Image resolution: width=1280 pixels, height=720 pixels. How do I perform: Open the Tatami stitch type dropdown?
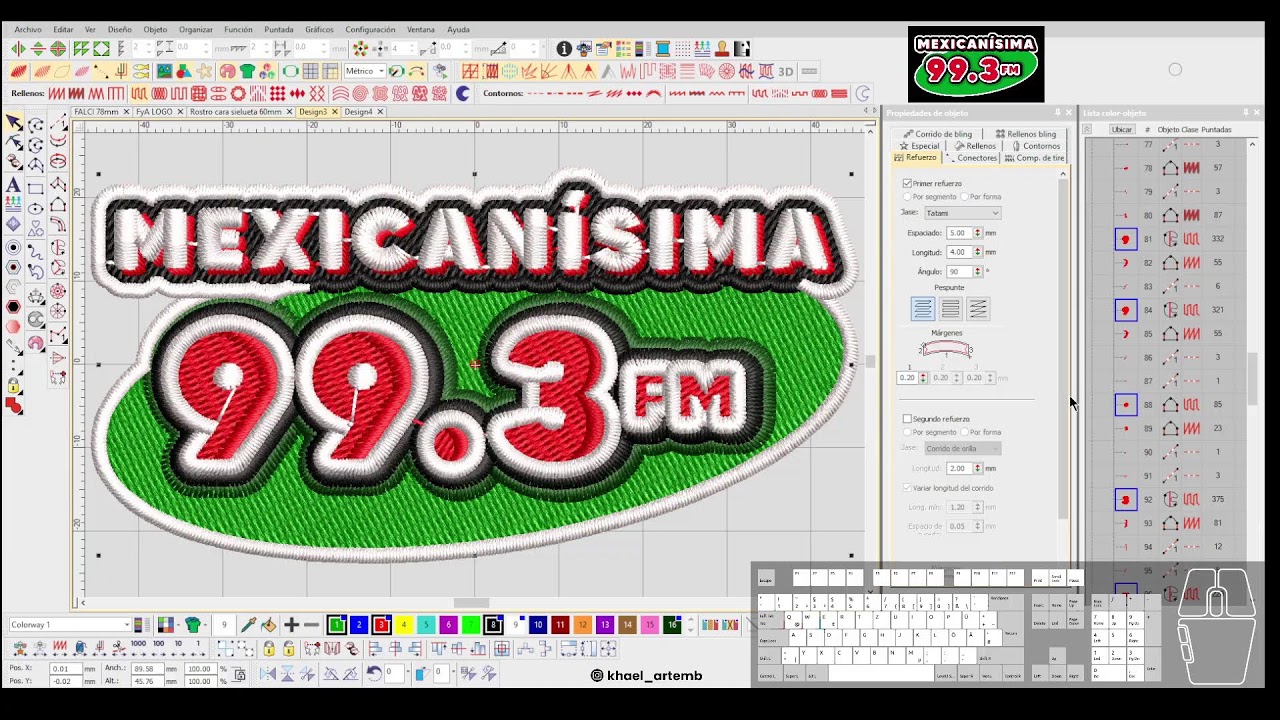coord(962,213)
